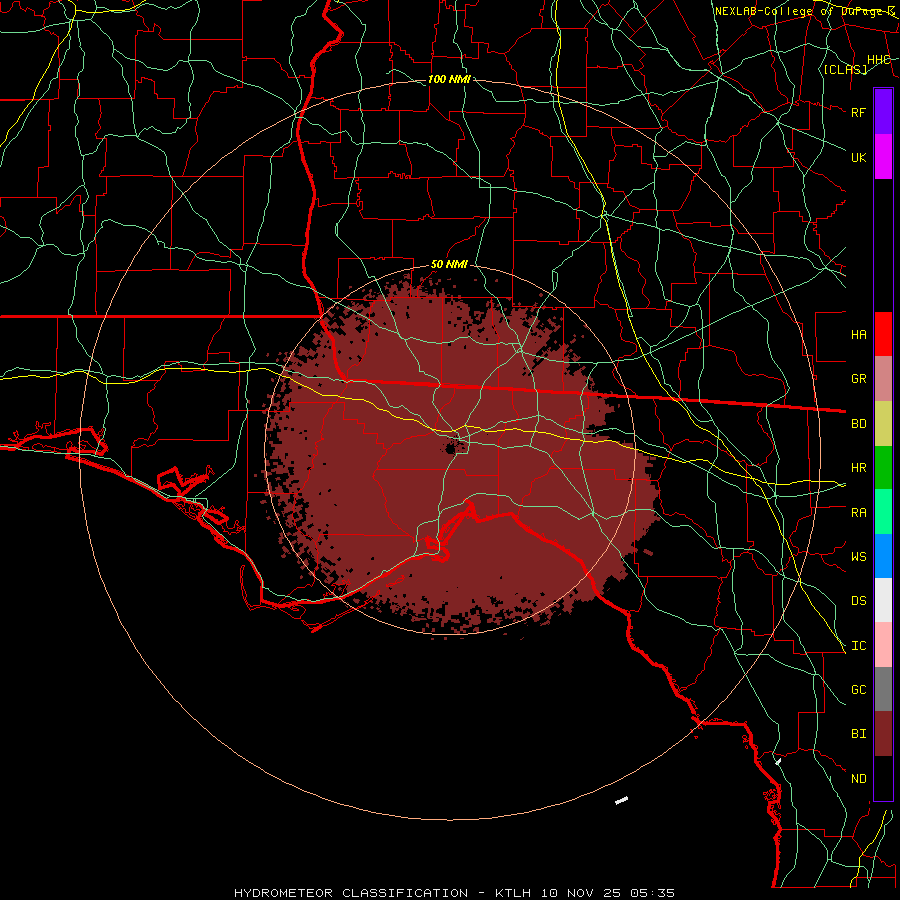Click the [CLAS] unit label
900x900 pixels.
click(845, 69)
